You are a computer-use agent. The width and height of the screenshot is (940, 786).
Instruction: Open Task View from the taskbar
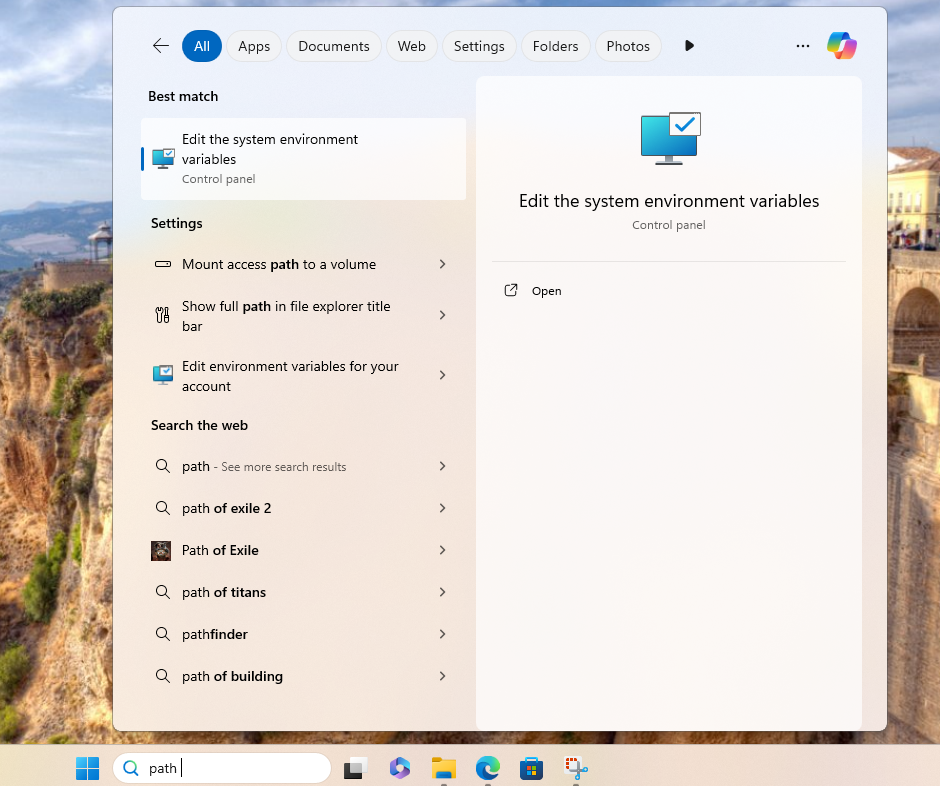[x=355, y=768]
